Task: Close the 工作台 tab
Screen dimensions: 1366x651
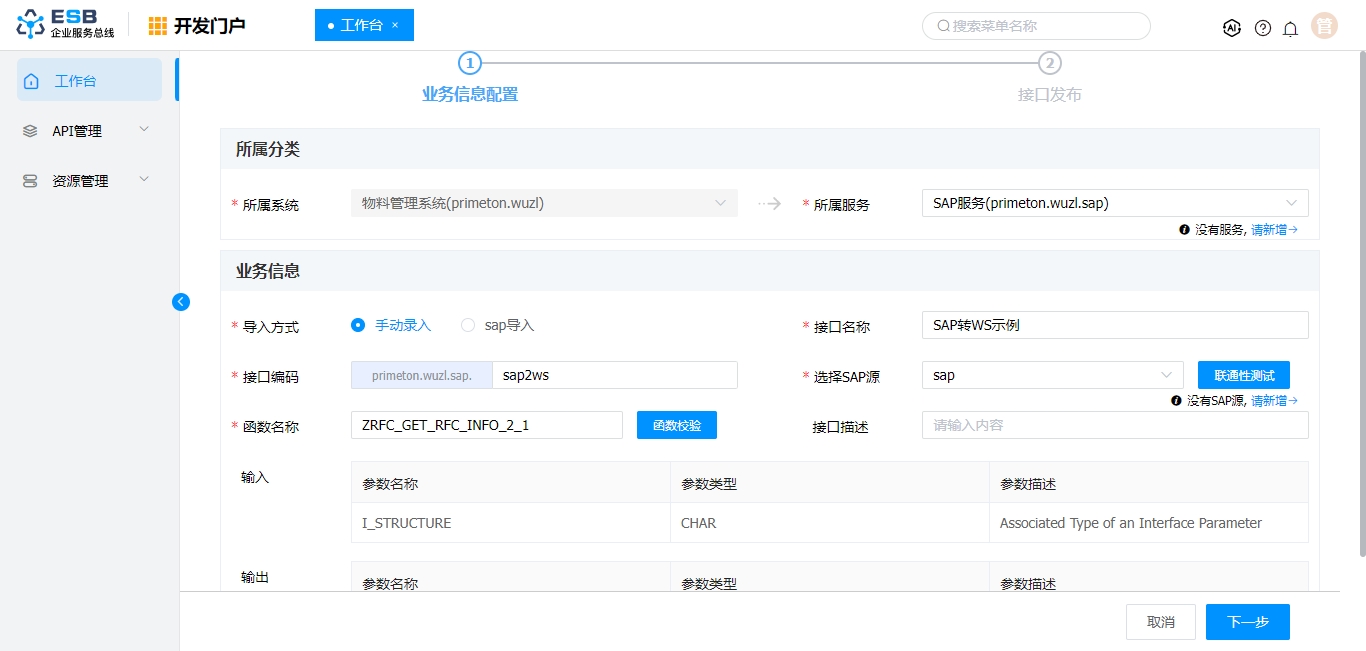Action: click(395, 25)
